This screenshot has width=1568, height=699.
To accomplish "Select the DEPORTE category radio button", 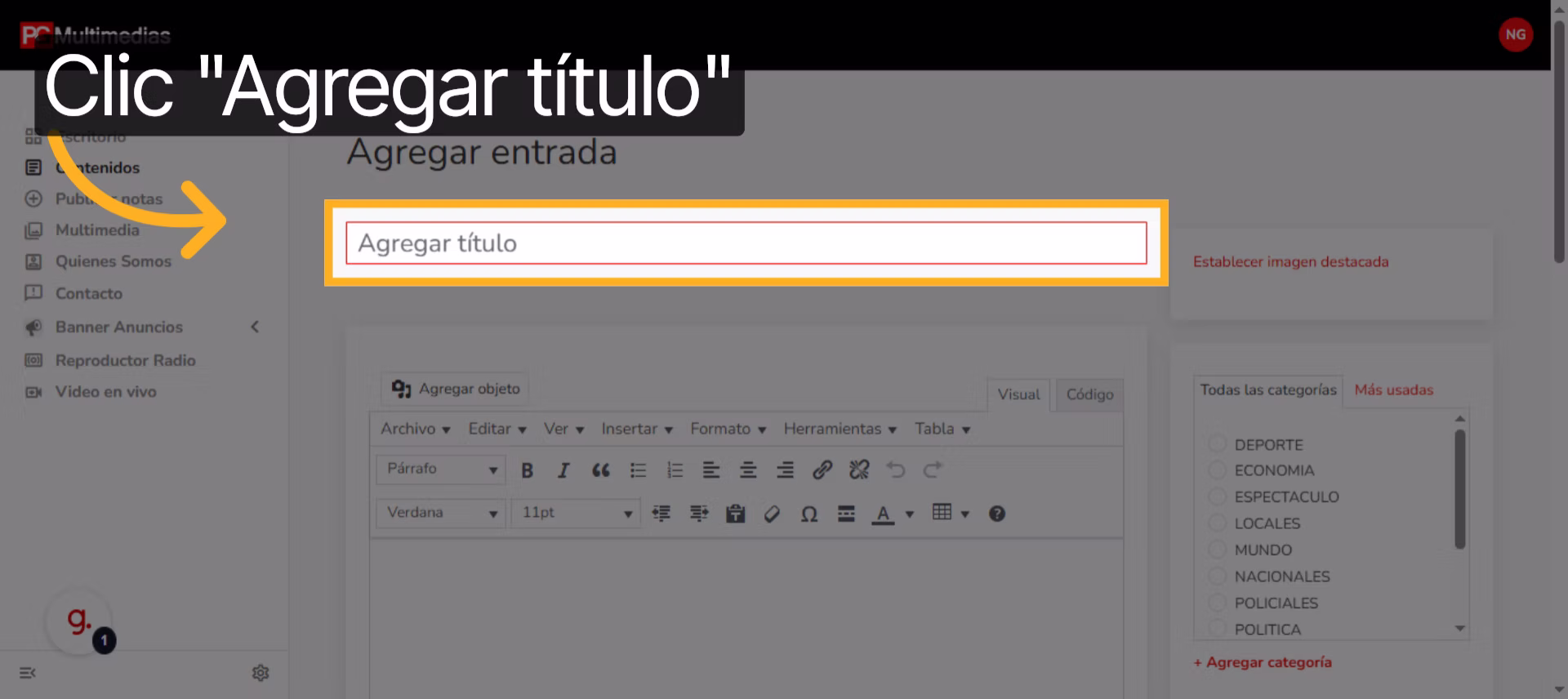I will pos(1217,444).
